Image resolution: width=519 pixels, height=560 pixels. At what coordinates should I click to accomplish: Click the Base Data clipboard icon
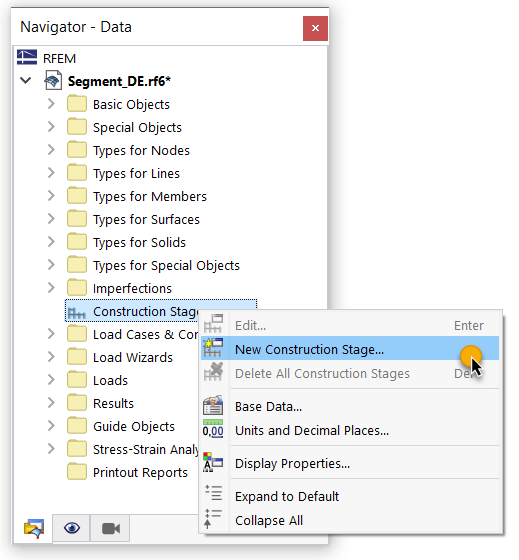click(213, 406)
